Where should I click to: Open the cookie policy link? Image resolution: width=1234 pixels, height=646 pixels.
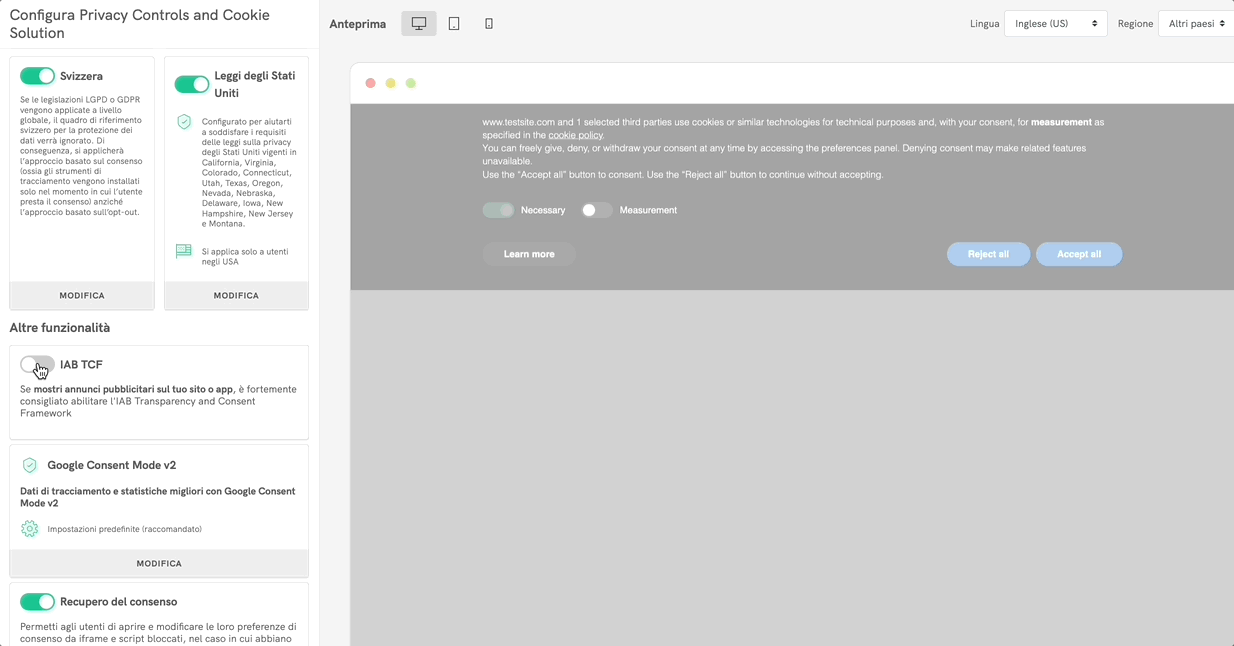point(575,135)
